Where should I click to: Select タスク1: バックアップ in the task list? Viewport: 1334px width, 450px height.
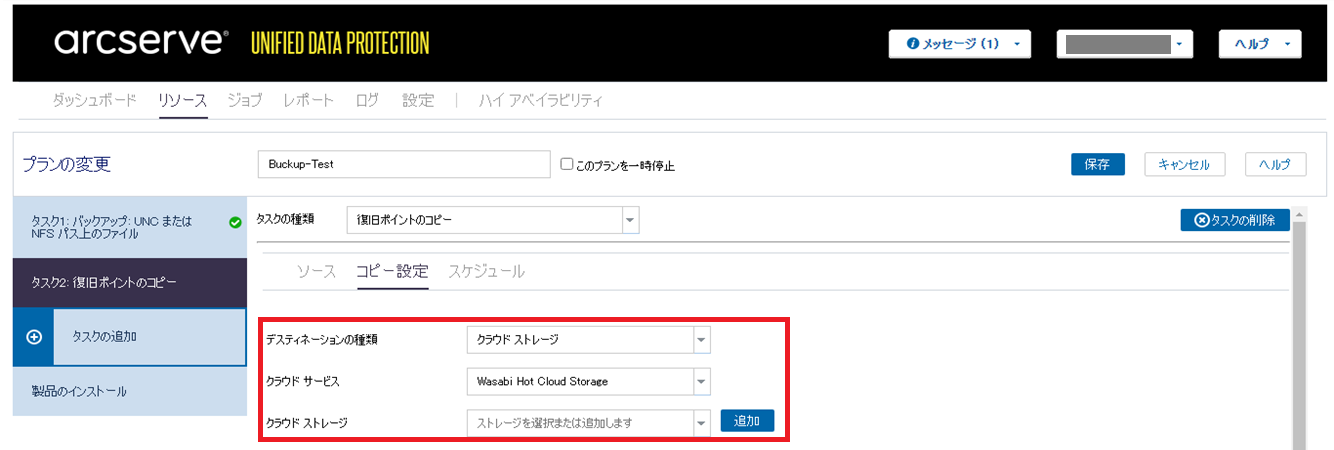pyautogui.click(x=130, y=227)
